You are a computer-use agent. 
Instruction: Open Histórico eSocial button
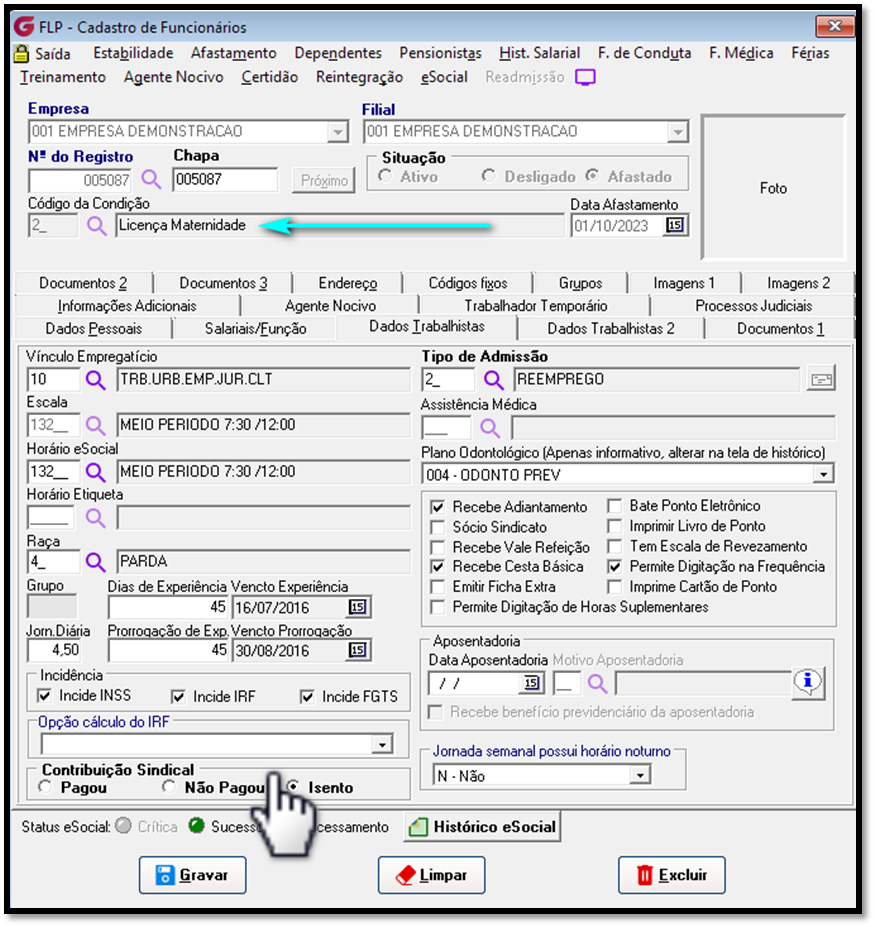[x=482, y=826]
